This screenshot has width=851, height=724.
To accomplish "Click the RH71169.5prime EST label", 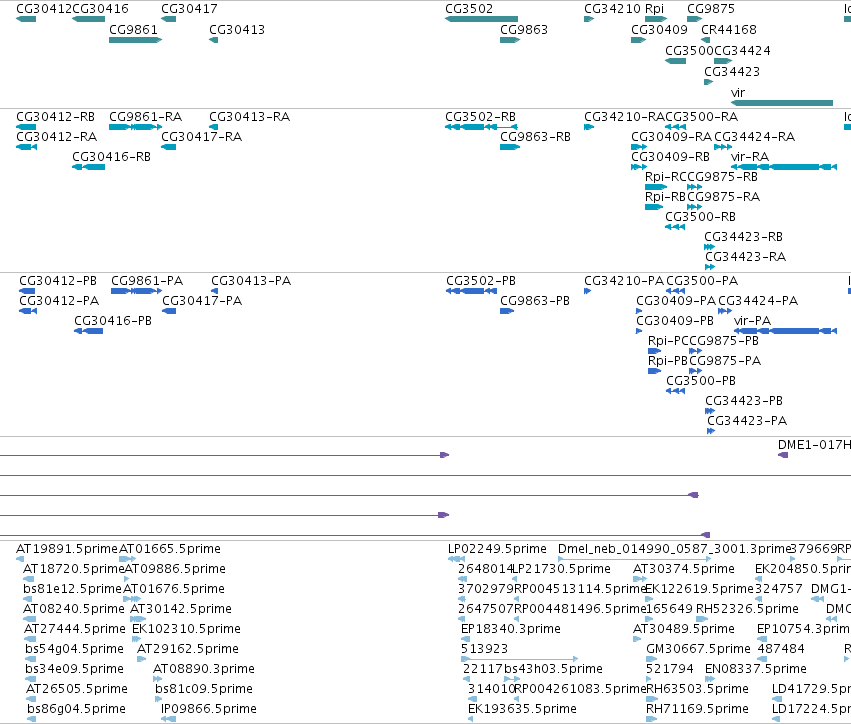I will (x=697, y=709).
